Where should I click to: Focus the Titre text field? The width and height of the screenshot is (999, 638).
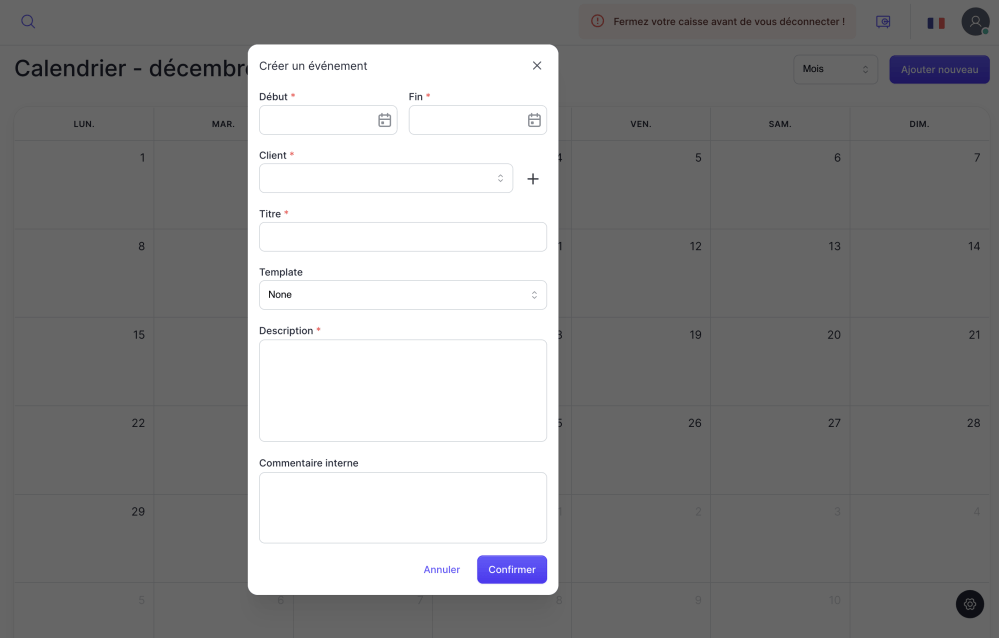click(x=402, y=237)
